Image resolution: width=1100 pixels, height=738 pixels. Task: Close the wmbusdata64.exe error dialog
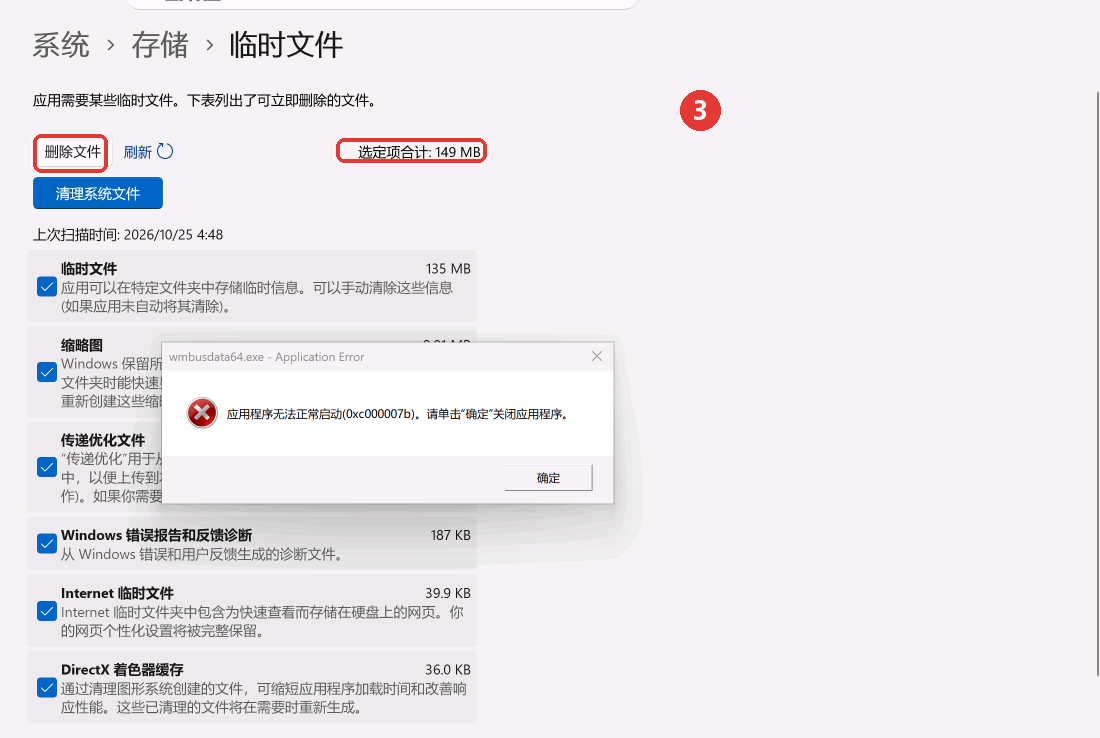tap(597, 356)
